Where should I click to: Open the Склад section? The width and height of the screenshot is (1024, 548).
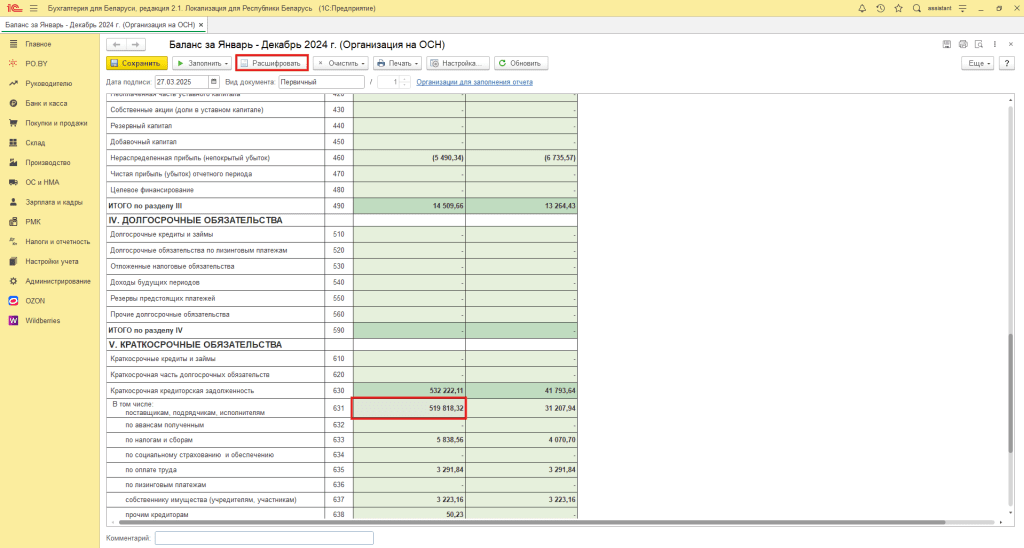(35, 142)
